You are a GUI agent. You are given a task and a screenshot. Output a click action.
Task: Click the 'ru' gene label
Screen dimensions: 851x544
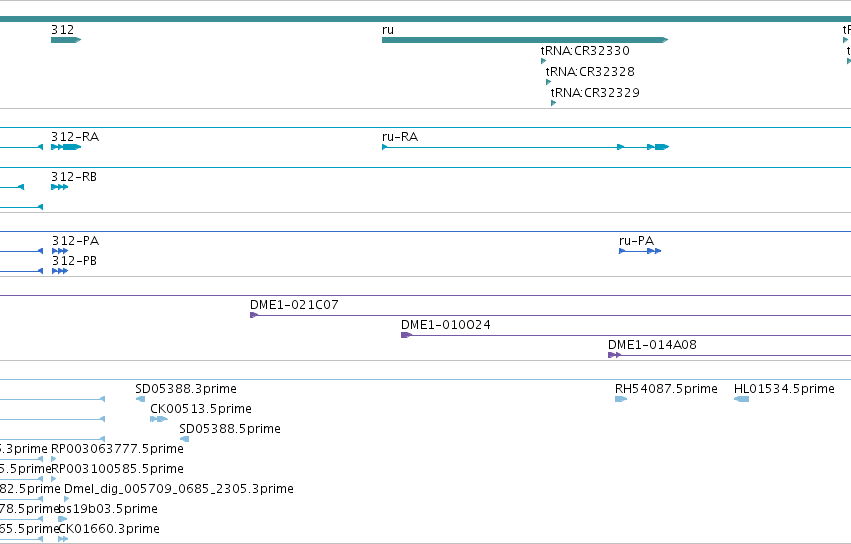388,30
